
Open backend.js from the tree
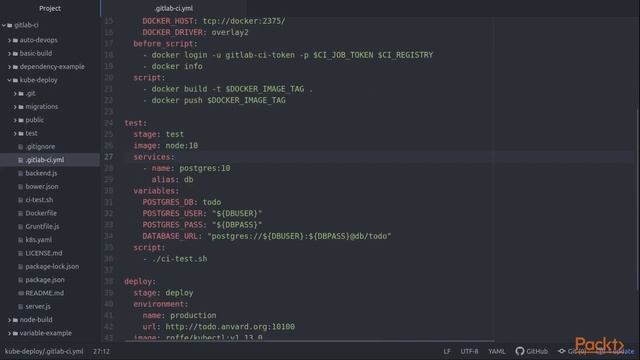coord(41,173)
